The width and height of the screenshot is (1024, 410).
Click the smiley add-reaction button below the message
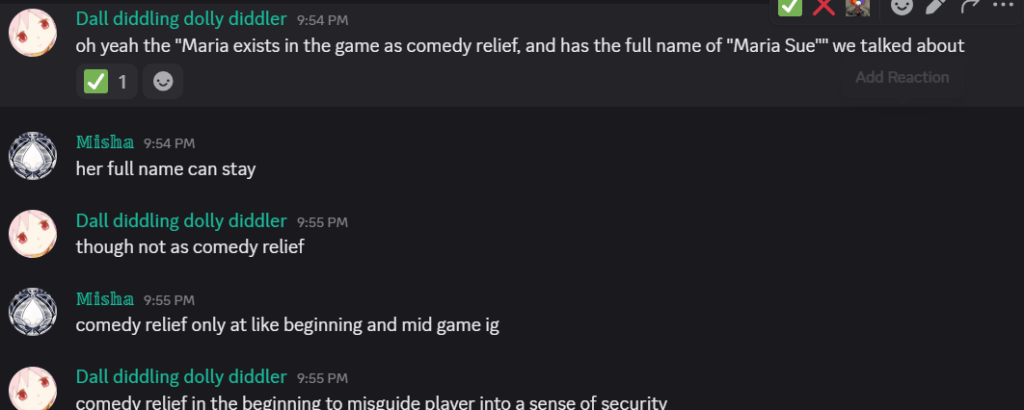[x=163, y=82]
